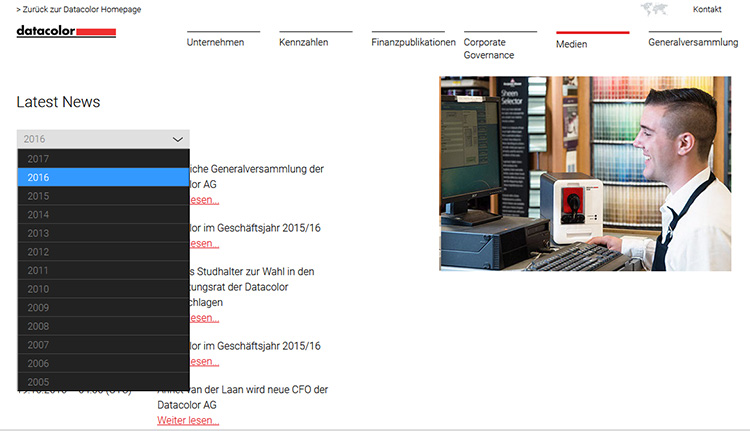Select 2006 from the year list

(103, 364)
